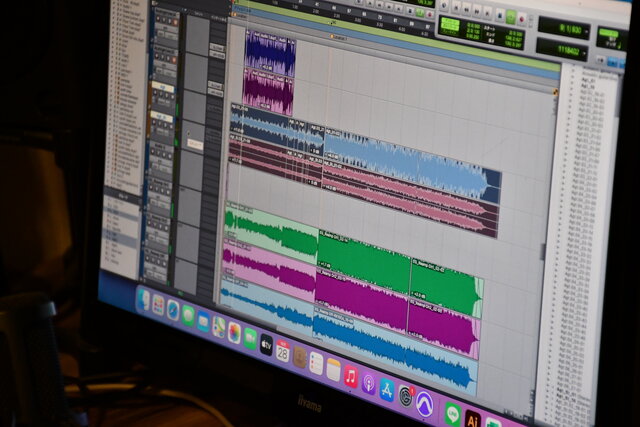The width and height of the screenshot is (640, 427).
Task: Select the long light-blue waveform clip
Action: (x=412, y=167)
